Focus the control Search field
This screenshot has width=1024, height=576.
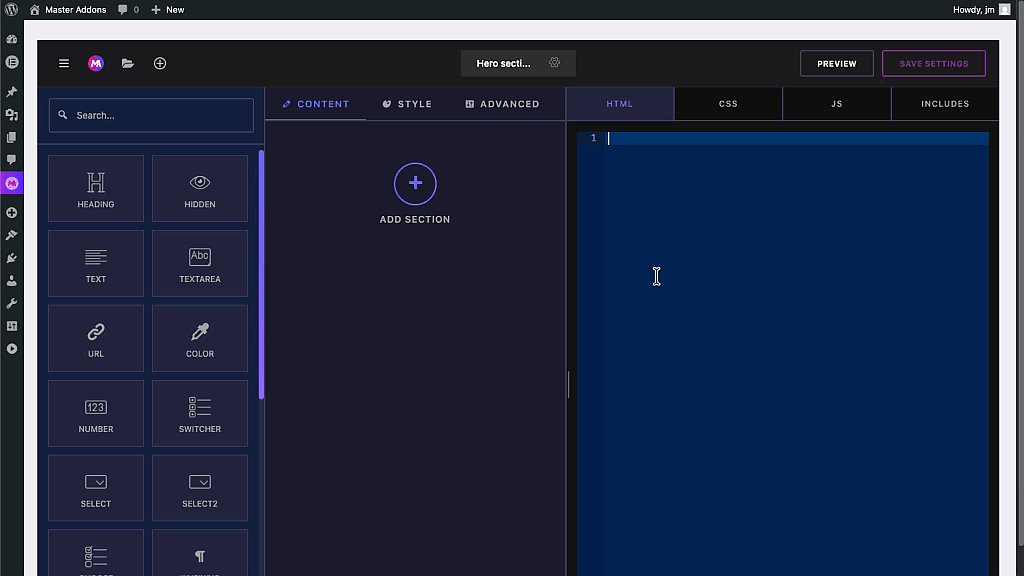(x=152, y=115)
